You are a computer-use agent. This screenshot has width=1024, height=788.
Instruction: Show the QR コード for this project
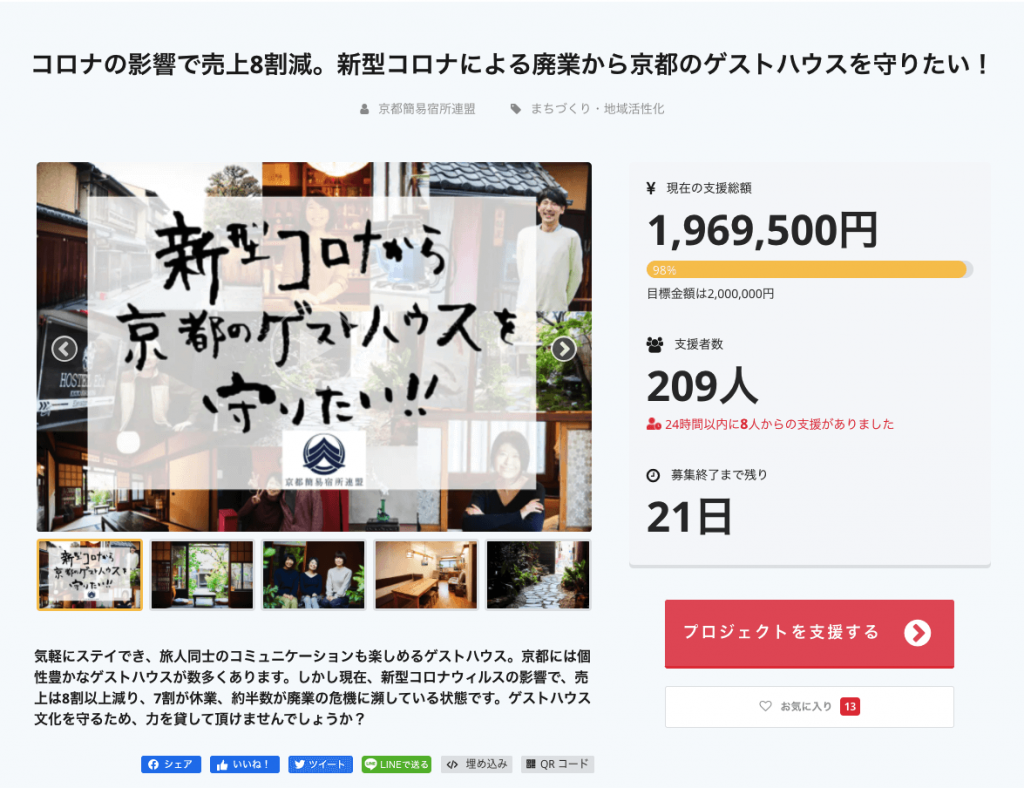(x=558, y=764)
